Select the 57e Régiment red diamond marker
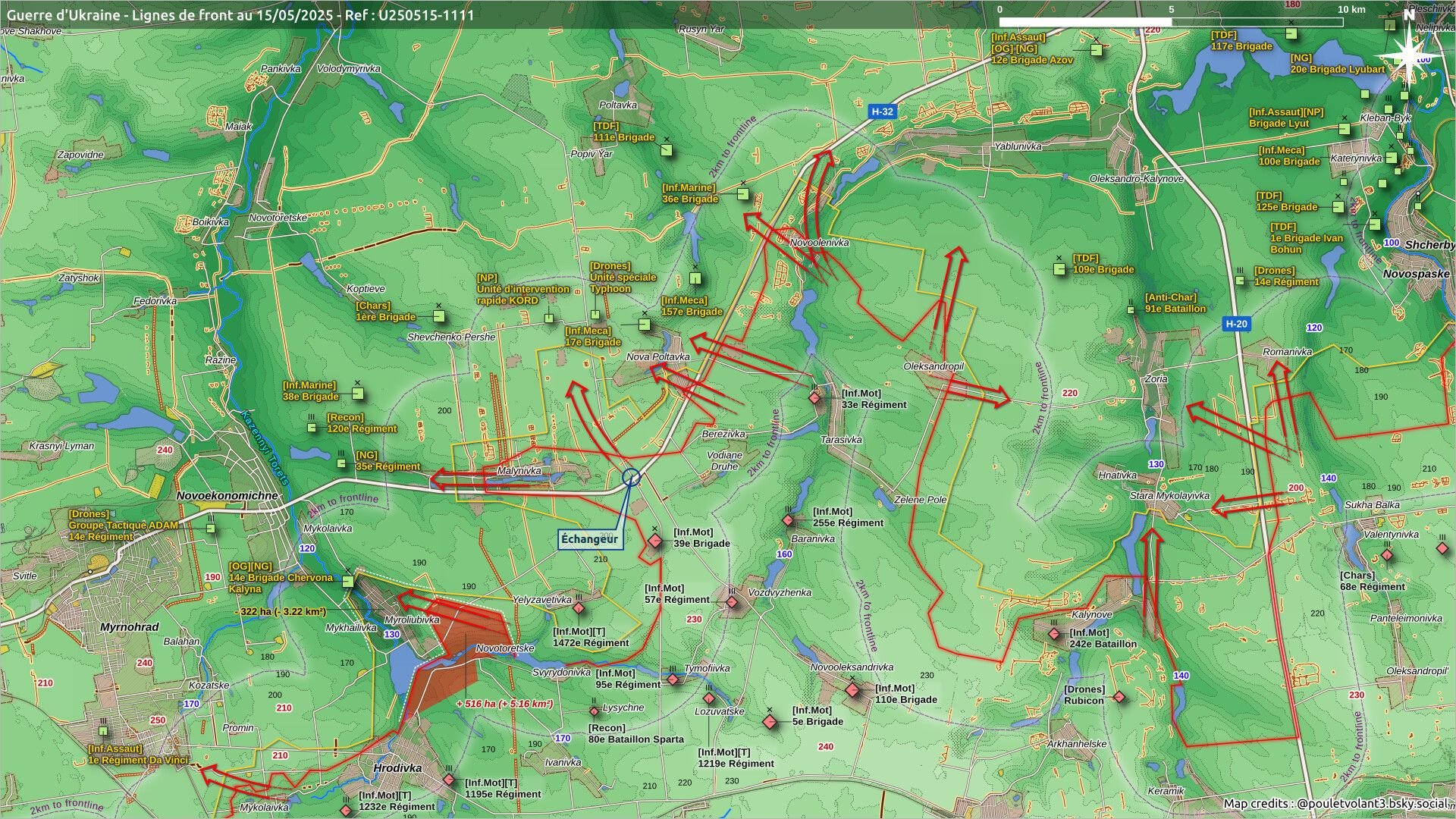This screenshot has height=819, width=1456. 731,603
